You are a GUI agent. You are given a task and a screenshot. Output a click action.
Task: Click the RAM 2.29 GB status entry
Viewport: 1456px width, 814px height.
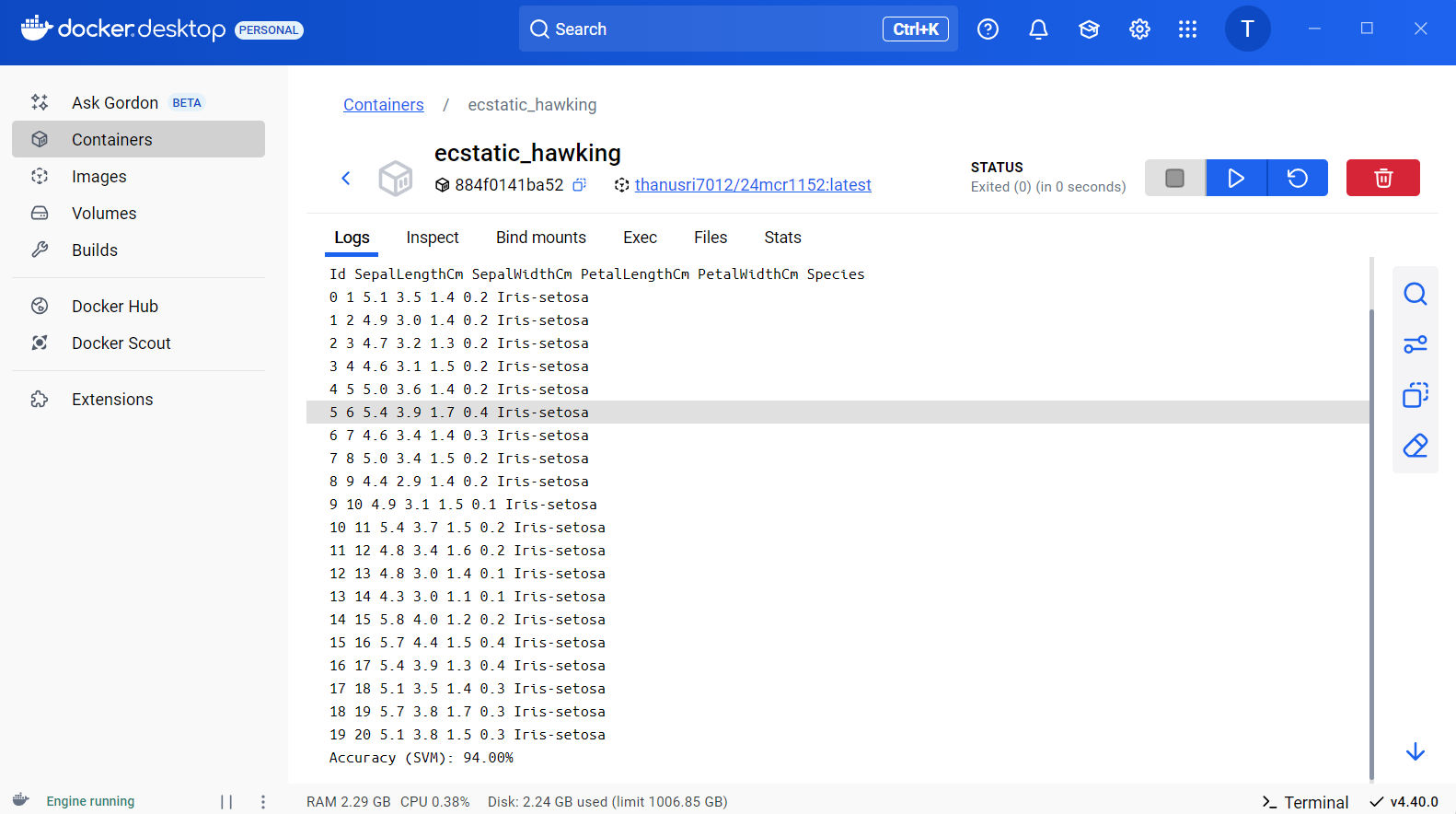(x=349, y=802)
